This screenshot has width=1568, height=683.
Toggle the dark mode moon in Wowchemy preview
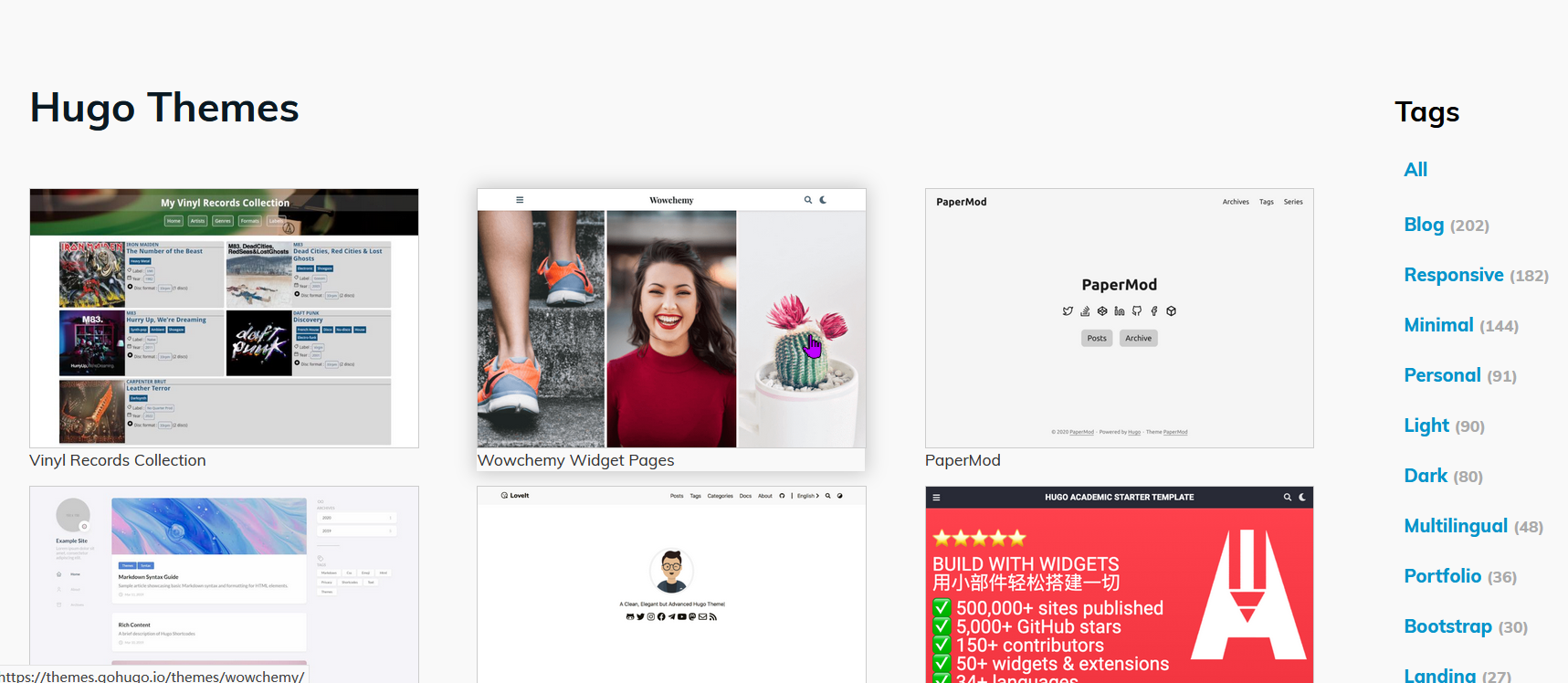(x=823, y=200)
